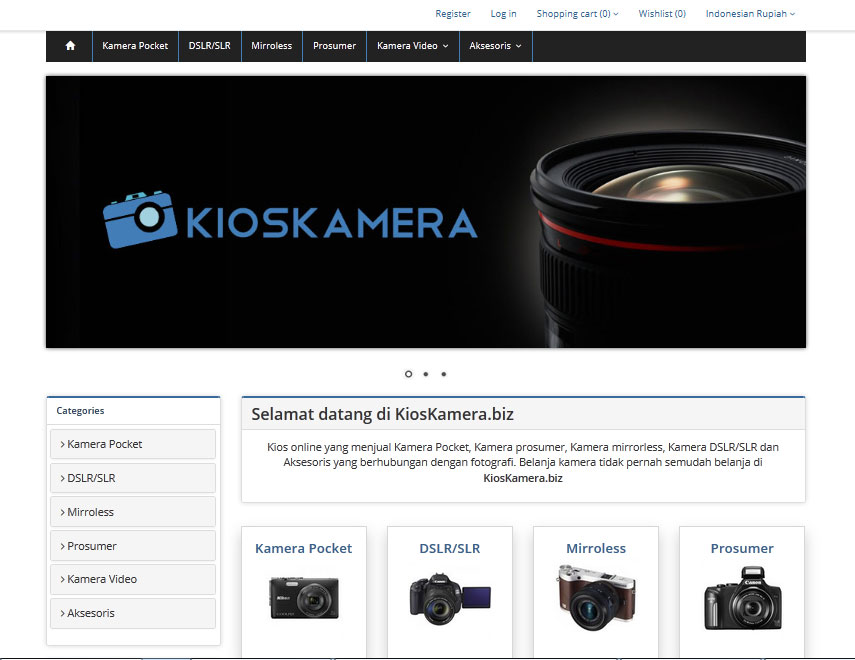The image size is (855, 660).
Task: Open Aksesoris in Categories sidebar
Action: click(133, 613)
